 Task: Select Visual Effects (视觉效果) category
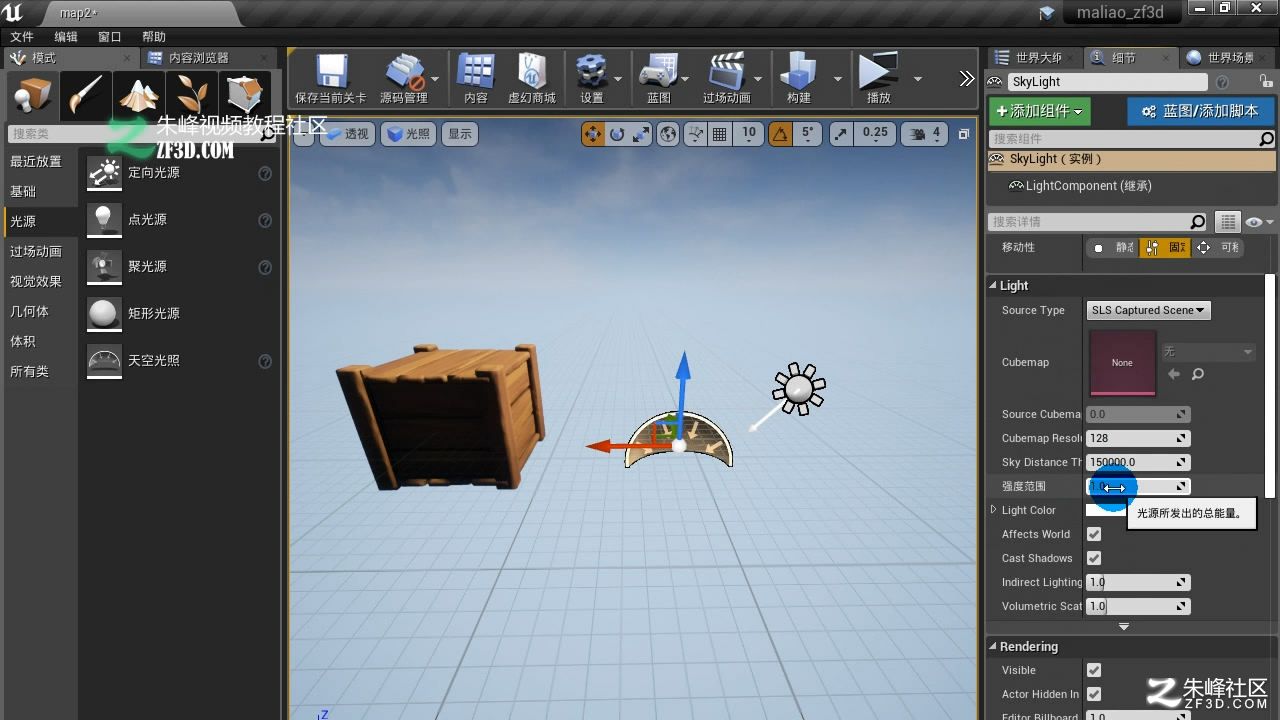[36, 281]
